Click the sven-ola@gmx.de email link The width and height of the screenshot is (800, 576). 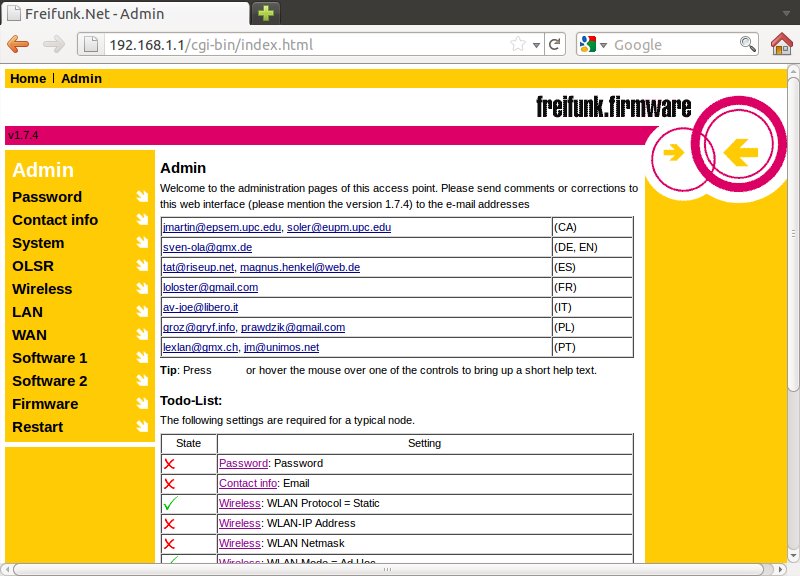pyautogui.click(x=208, y=247)
